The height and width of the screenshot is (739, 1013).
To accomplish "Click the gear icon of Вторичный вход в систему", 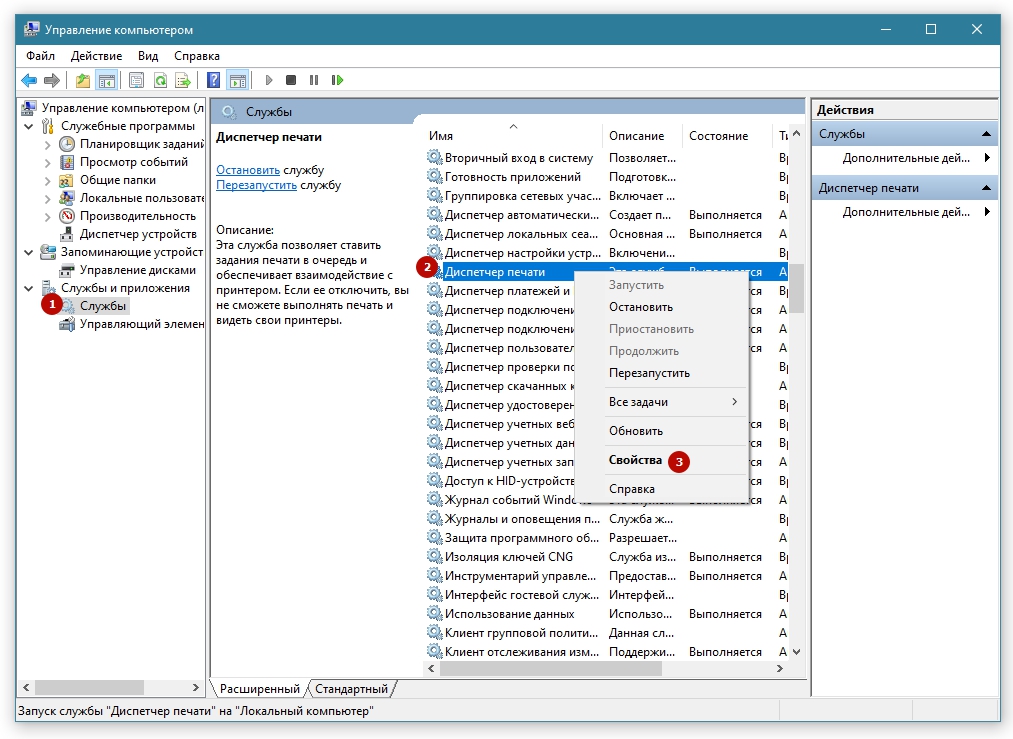I will (x=434, y=157).
